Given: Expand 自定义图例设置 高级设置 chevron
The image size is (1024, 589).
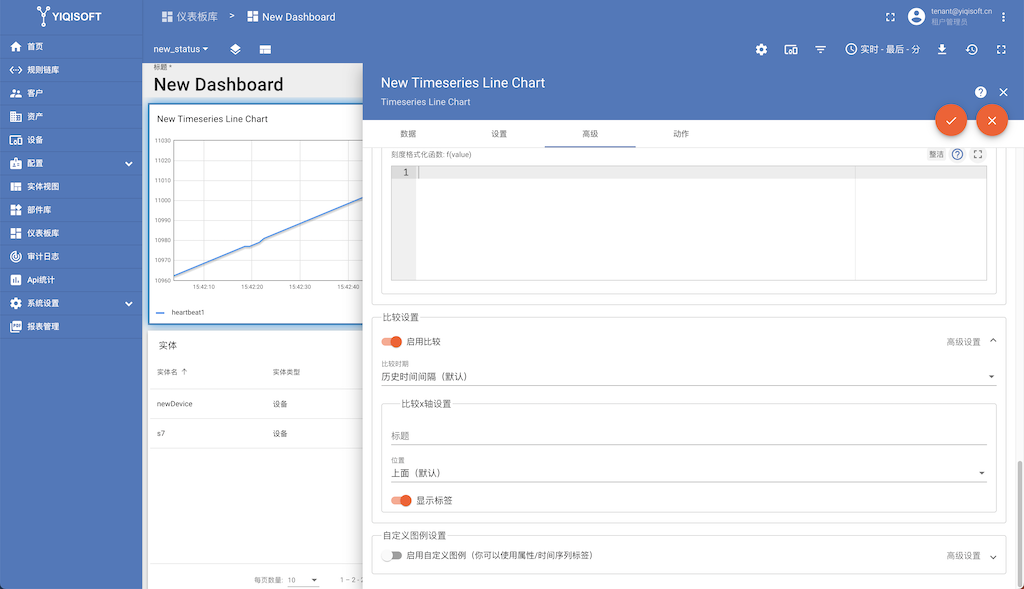Looking at the screenshot, I should tap(993, 556).
